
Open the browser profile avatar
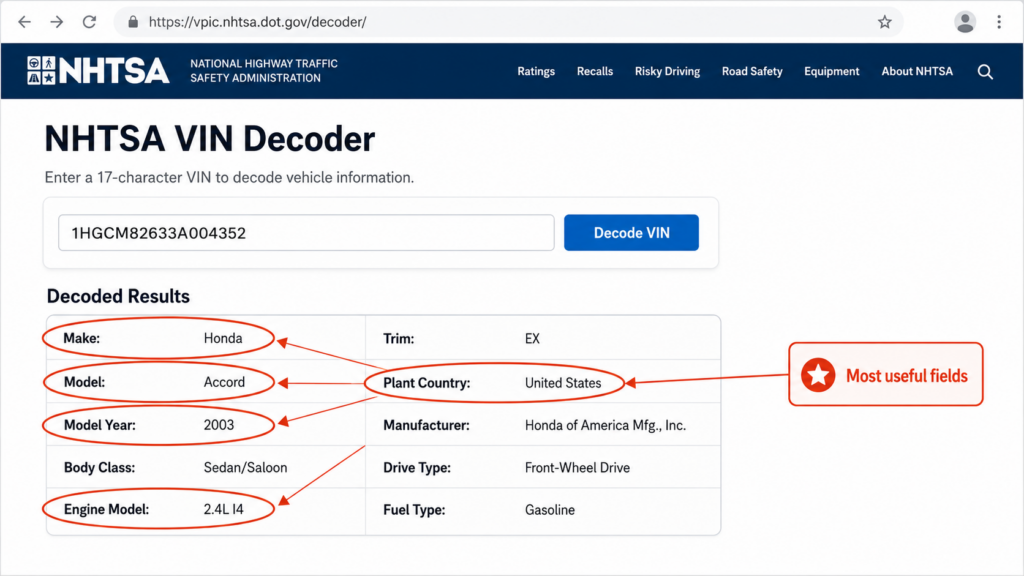point(965,22)
